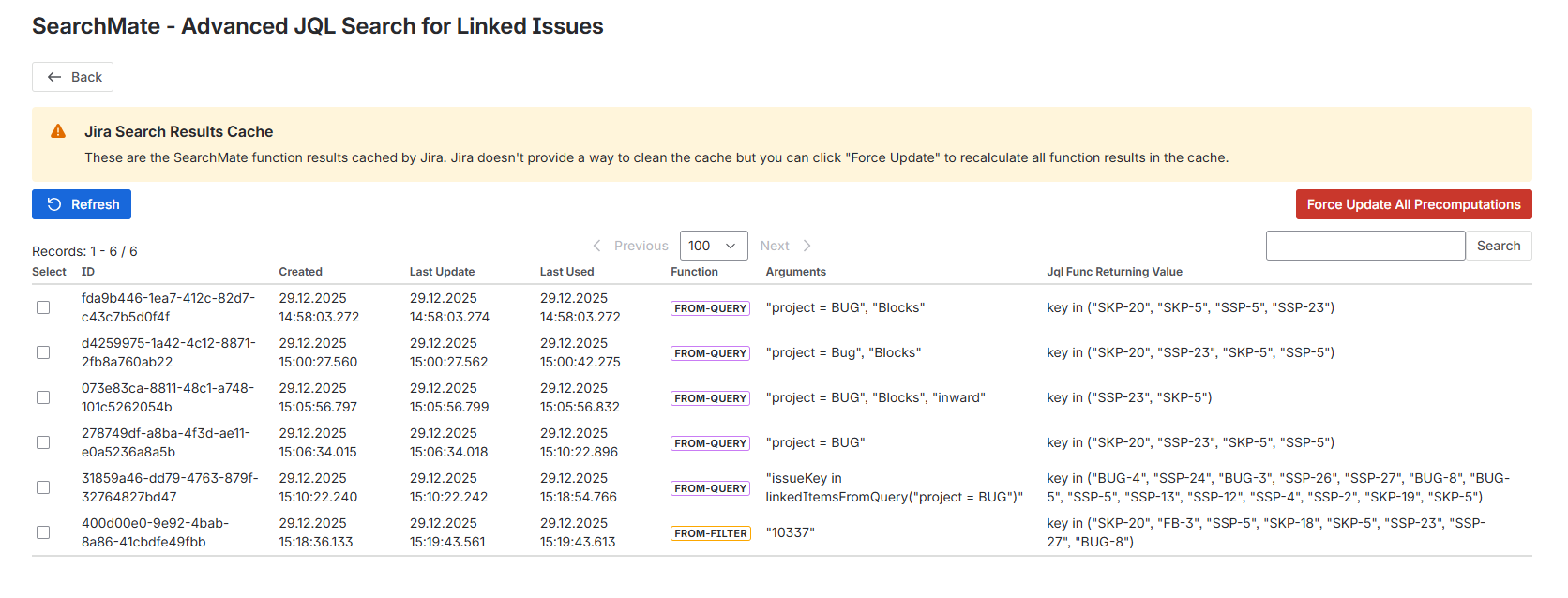The height and width of the screenshot is (598, 1568).
Task: Click Force Update All Precomputations
Action: coord(1413,204)
